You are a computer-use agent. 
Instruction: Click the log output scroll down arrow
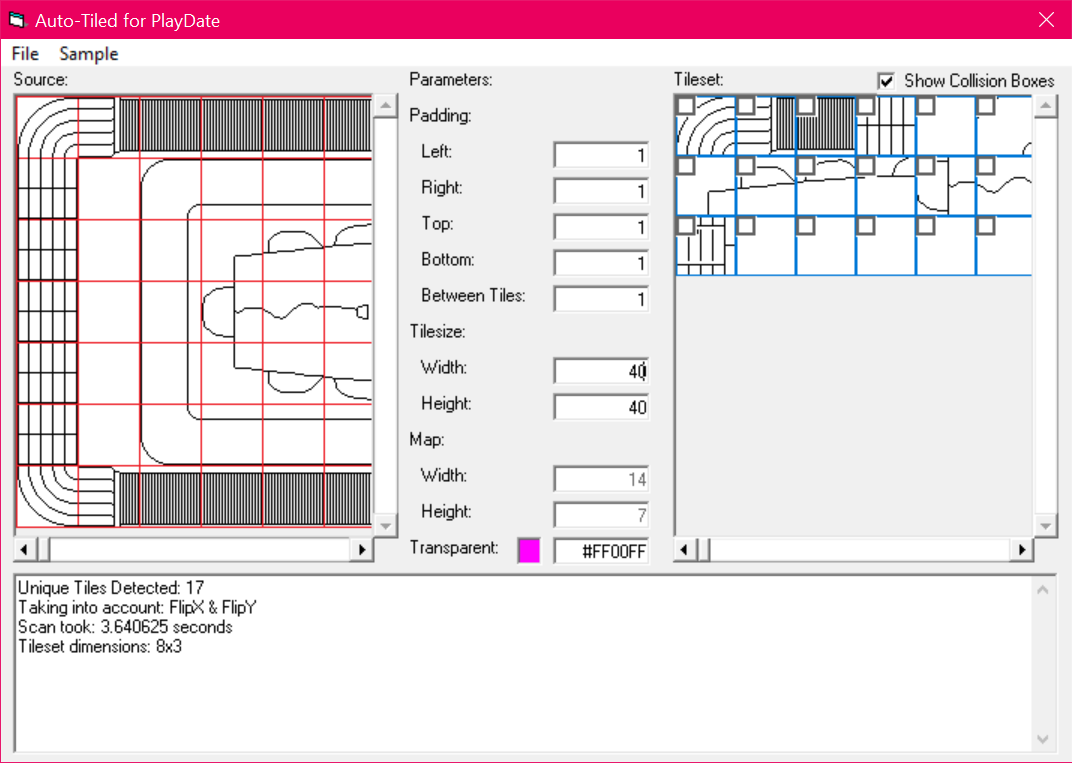1043,739
